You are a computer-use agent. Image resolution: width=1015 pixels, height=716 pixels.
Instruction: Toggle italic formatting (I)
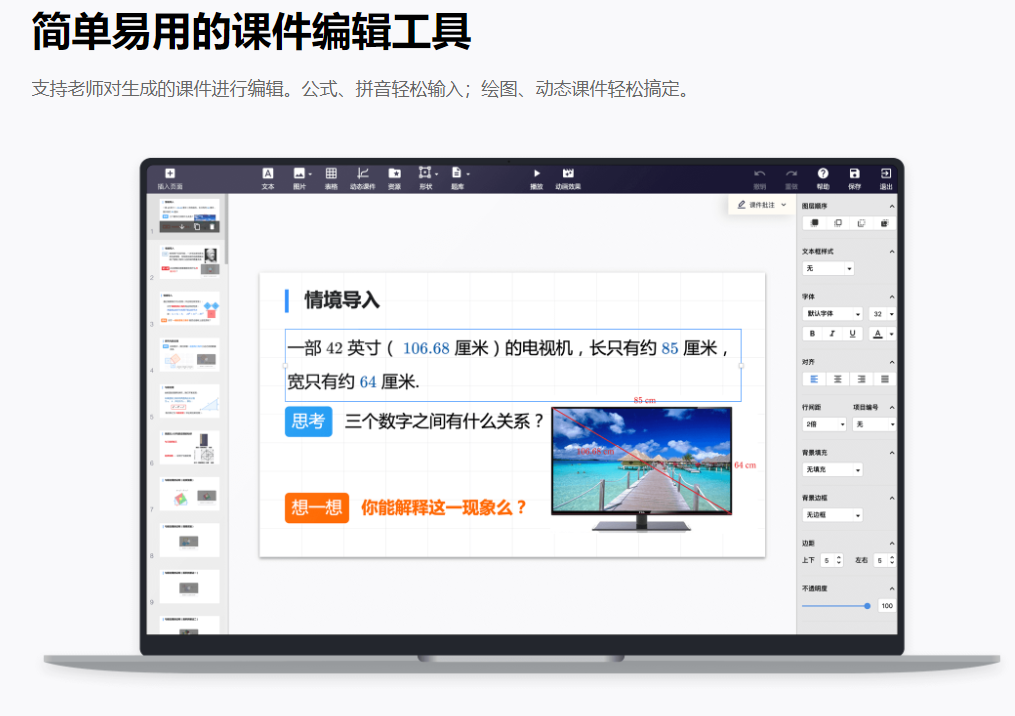click(832, 333)
